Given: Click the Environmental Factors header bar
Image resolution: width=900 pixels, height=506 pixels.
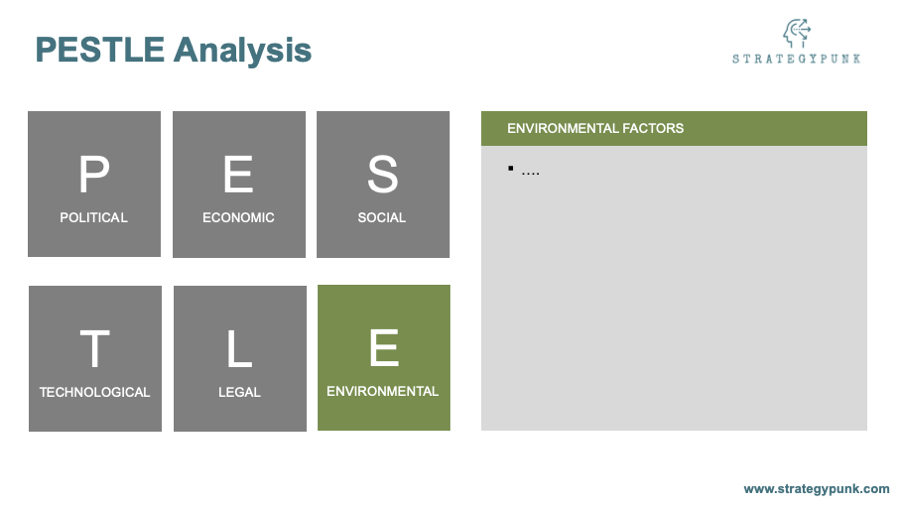Looking at the screenshot, I should click(674, 129).
